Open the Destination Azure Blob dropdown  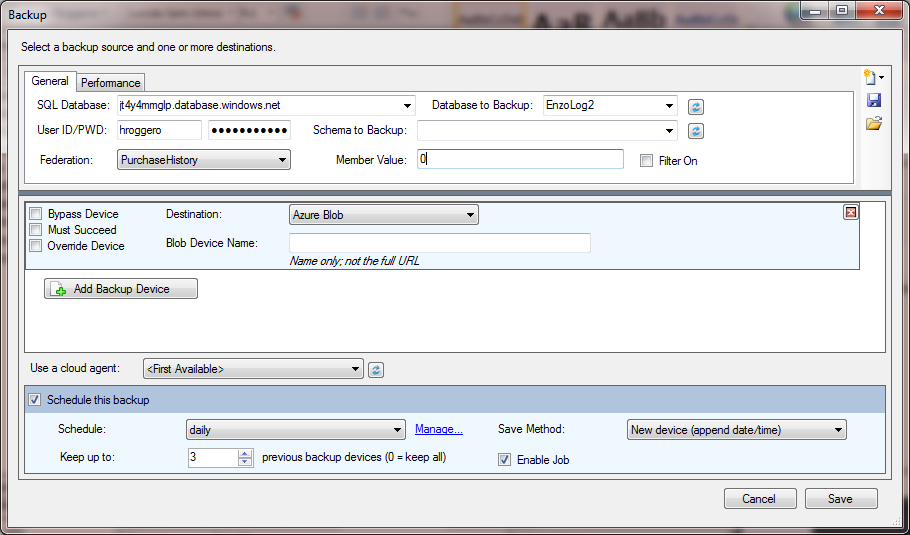tap(384, 215)
